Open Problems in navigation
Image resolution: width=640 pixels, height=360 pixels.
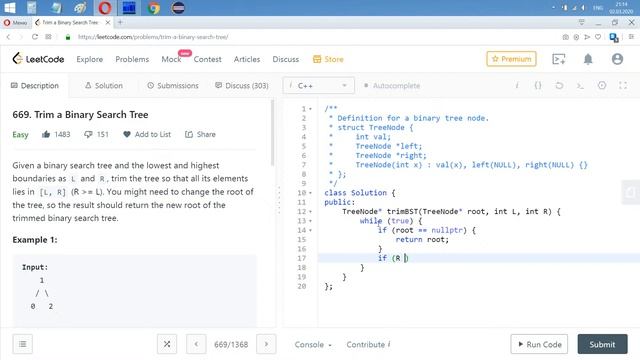pyautogui.click(x=132, y=59)
